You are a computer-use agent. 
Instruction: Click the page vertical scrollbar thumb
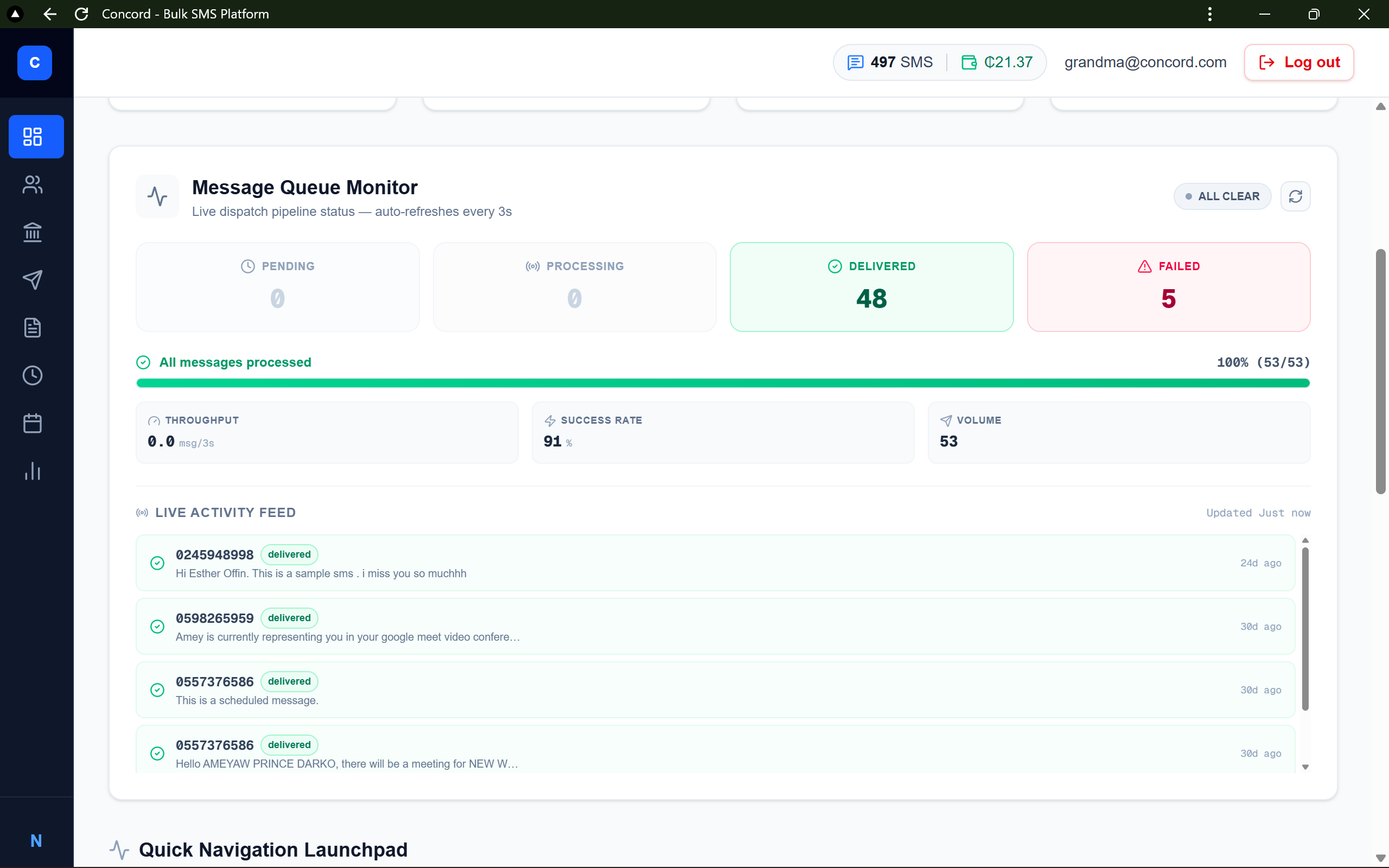click(x=1381, y=371)
